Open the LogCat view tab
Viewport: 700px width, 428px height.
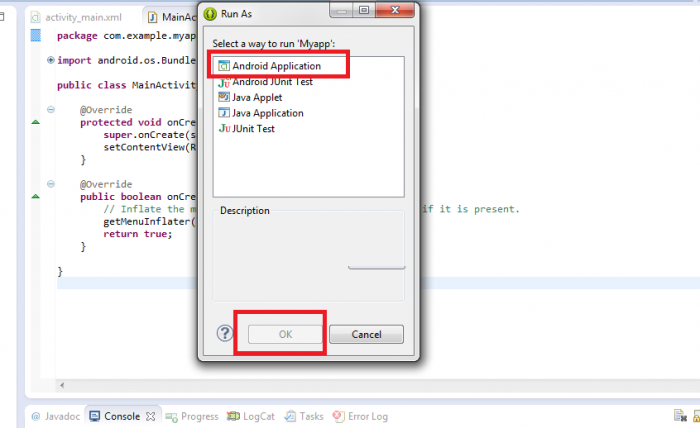(250, 416)
